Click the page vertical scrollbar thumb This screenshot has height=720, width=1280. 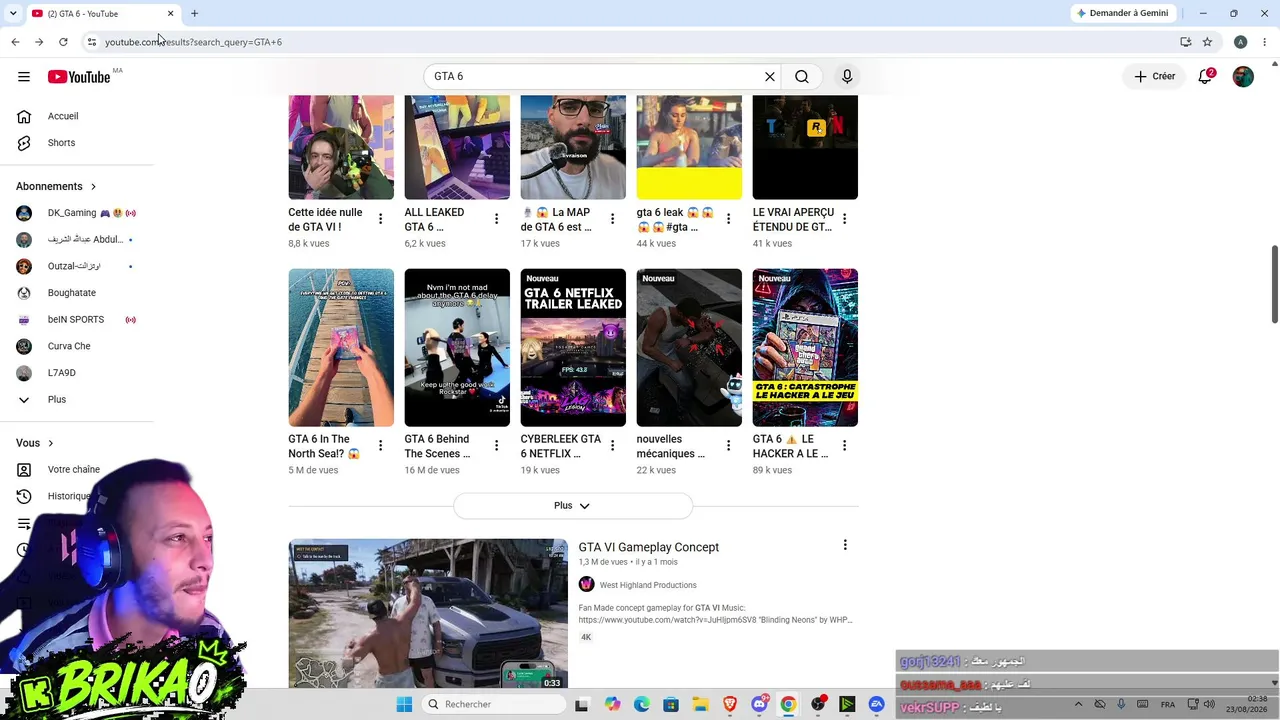click(x=1275, y=285)
